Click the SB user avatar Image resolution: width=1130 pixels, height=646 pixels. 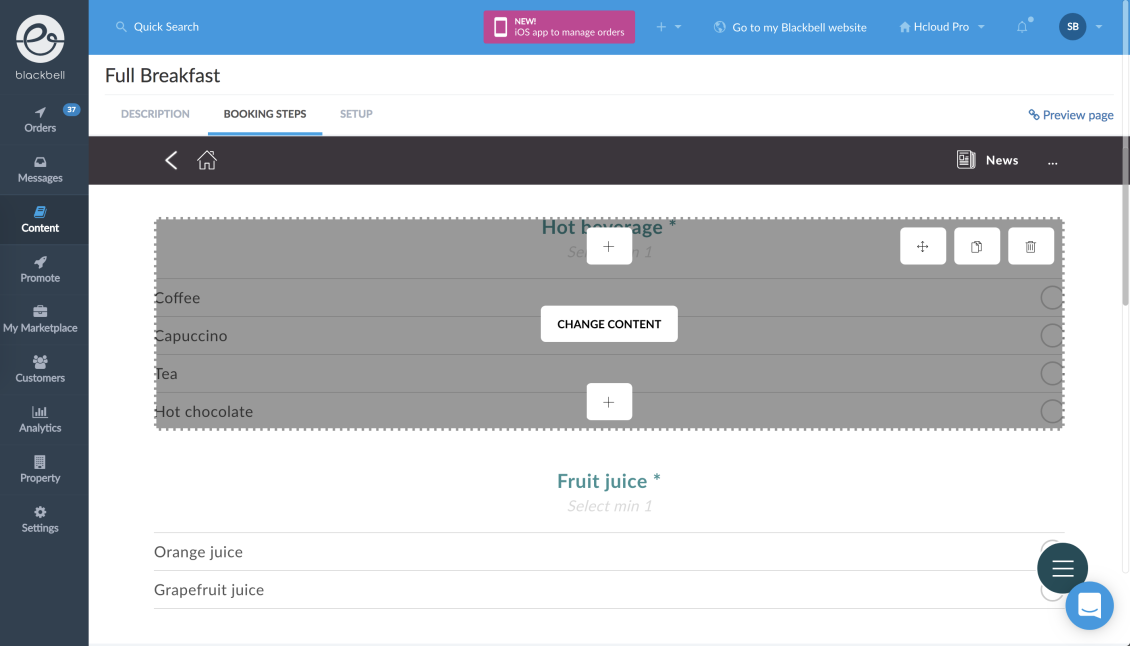pos(1072,27)
